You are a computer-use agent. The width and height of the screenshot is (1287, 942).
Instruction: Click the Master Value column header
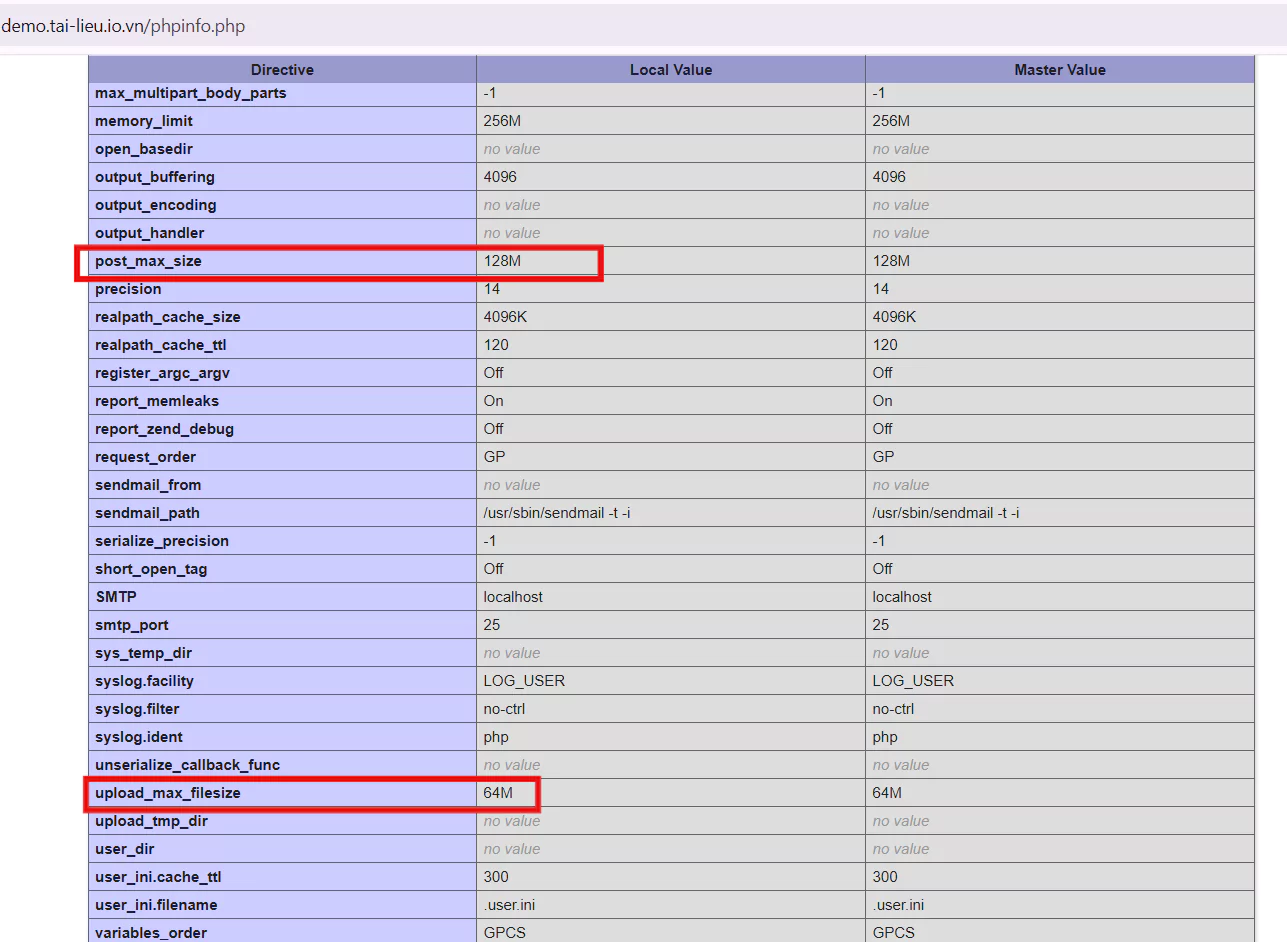1059,69
